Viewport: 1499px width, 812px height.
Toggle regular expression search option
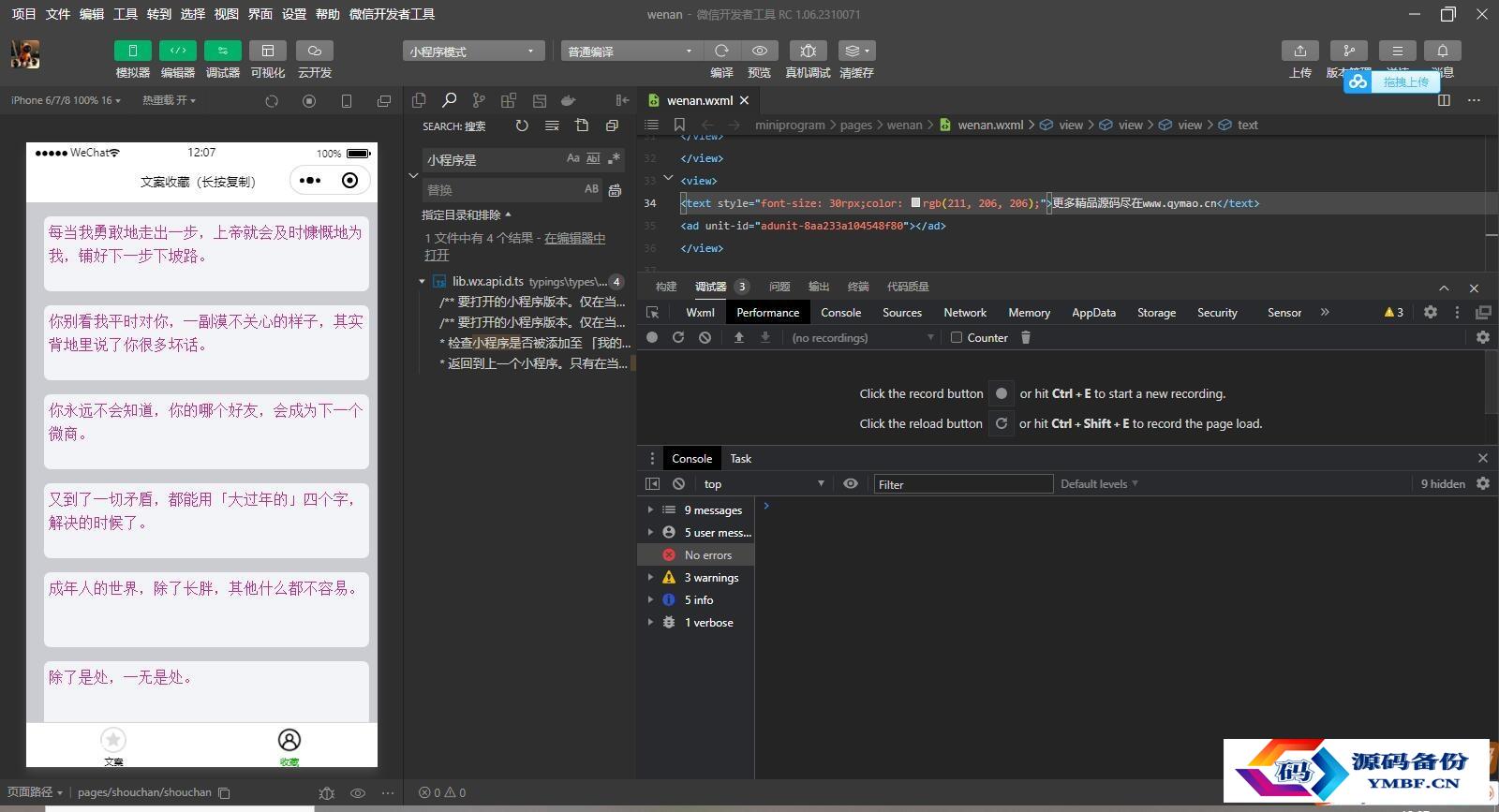(x=614, y=159)
